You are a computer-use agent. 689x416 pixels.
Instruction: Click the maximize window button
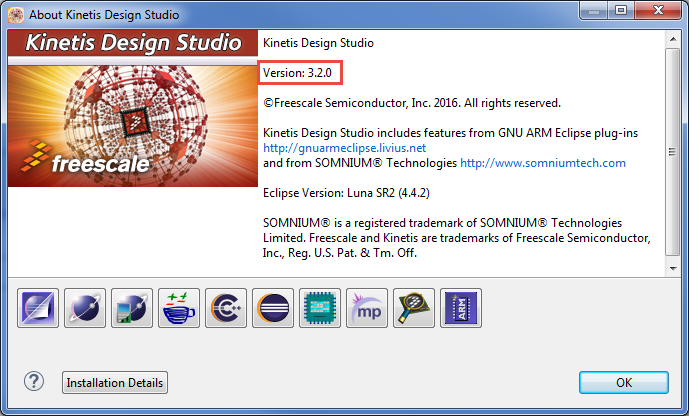pos(621,11)
